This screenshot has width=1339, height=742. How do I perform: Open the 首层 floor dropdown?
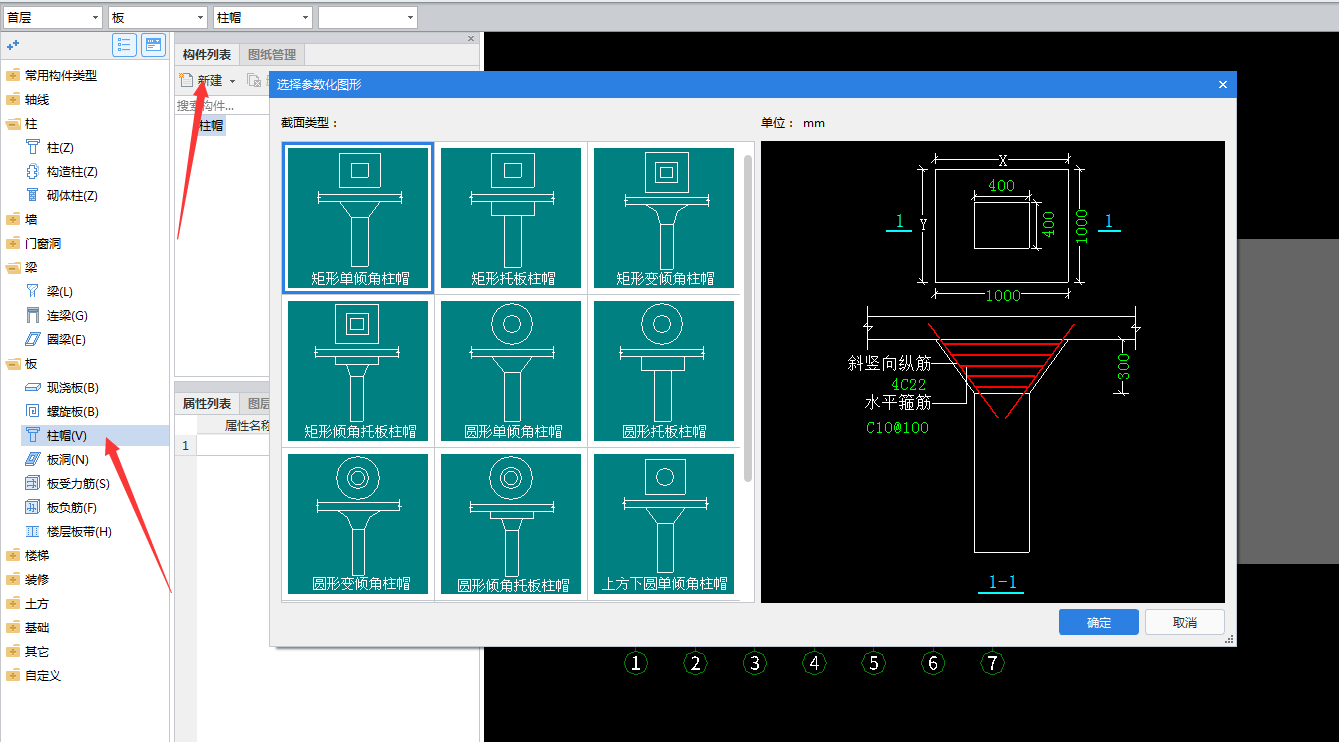click(52, 17)
